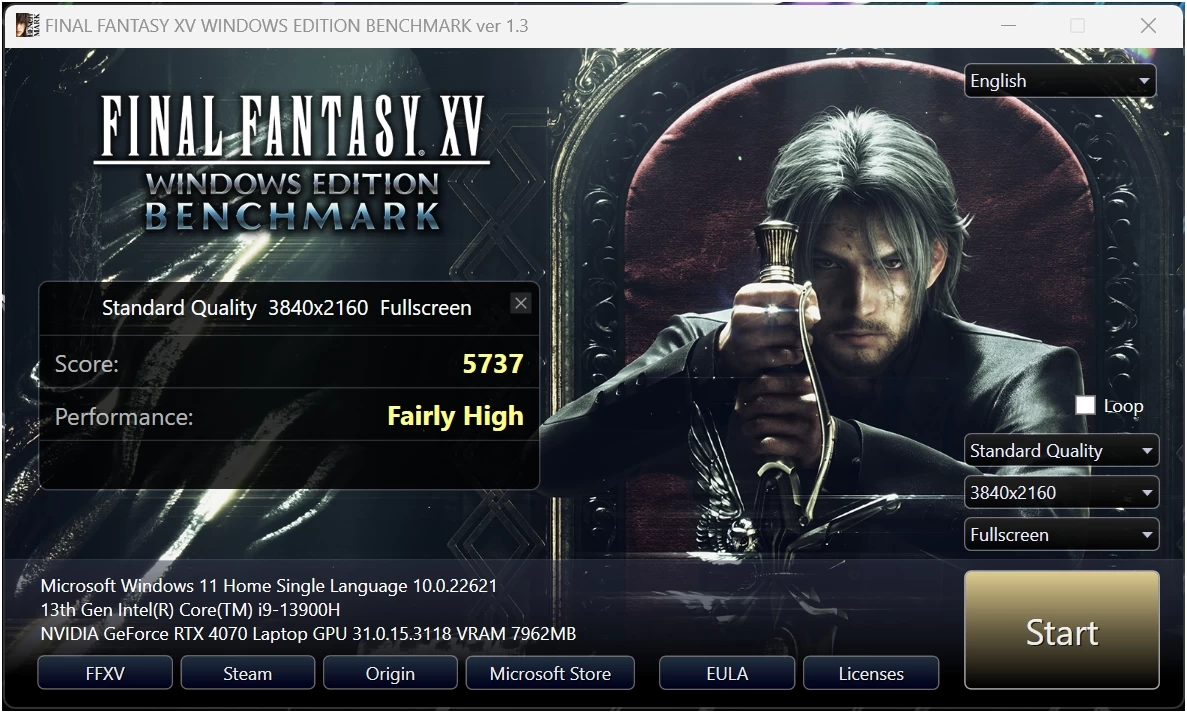Click the Microsoft Windows 11 Home OS line
The image size is (1187, 713).
click(269, 585)
